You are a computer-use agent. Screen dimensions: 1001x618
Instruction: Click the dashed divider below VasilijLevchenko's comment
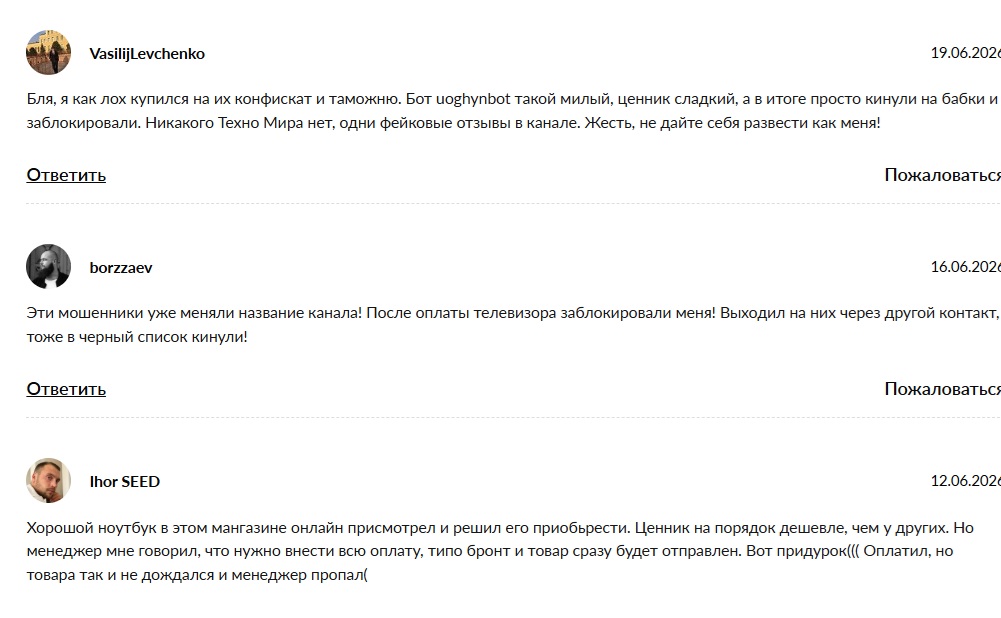pyautogui.click(x=513, y=204)
